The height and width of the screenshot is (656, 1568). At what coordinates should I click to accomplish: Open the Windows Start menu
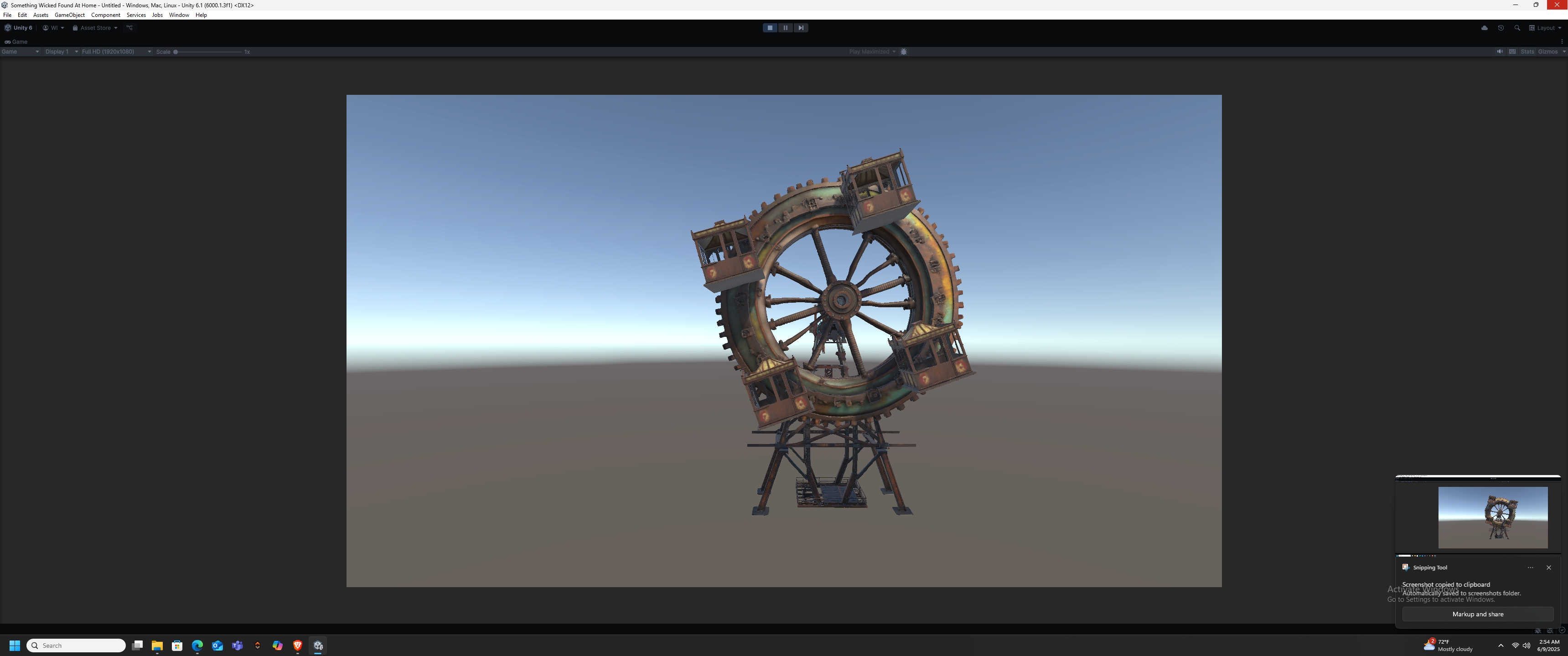15,646
